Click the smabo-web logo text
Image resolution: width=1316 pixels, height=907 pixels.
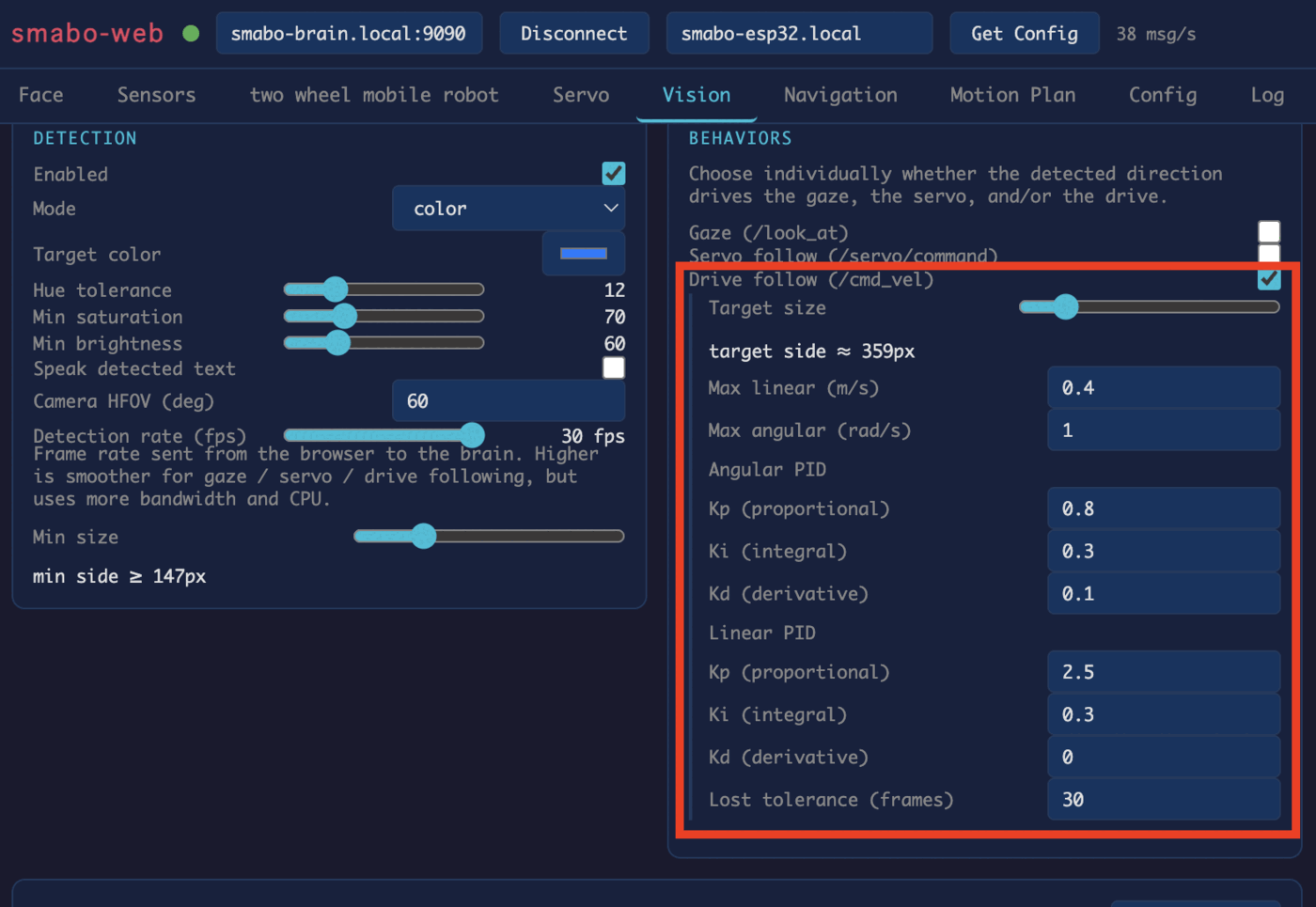(x=87, y=34)
